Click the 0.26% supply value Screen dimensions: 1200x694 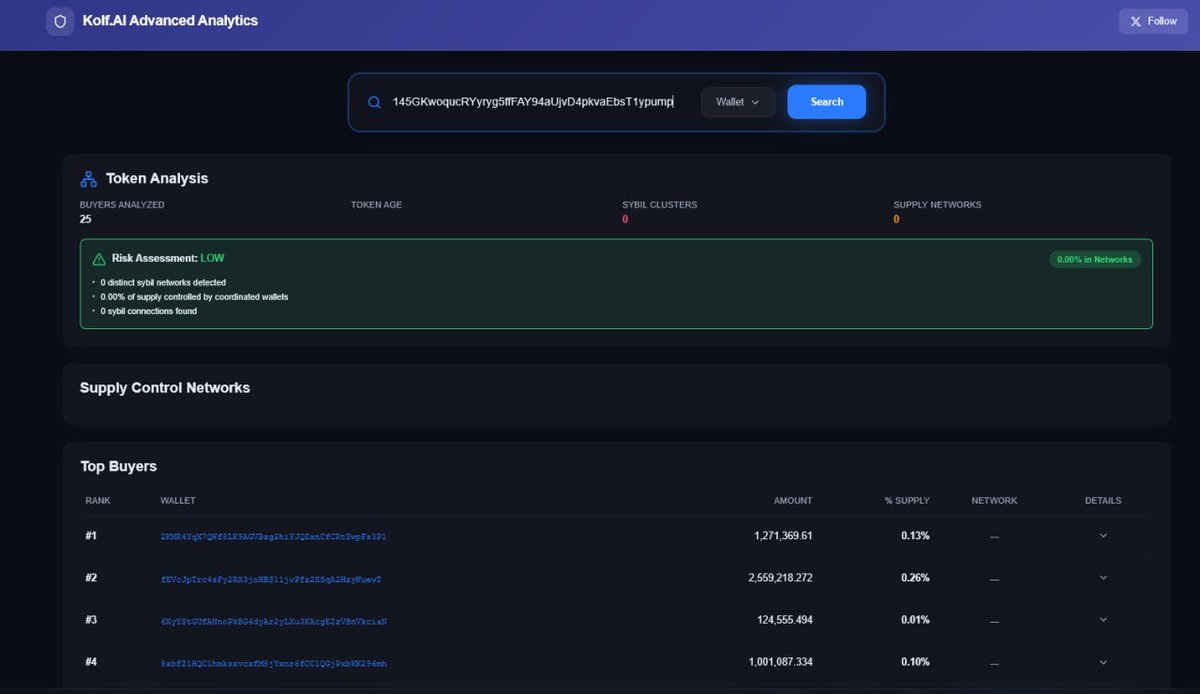coord(915,578)
